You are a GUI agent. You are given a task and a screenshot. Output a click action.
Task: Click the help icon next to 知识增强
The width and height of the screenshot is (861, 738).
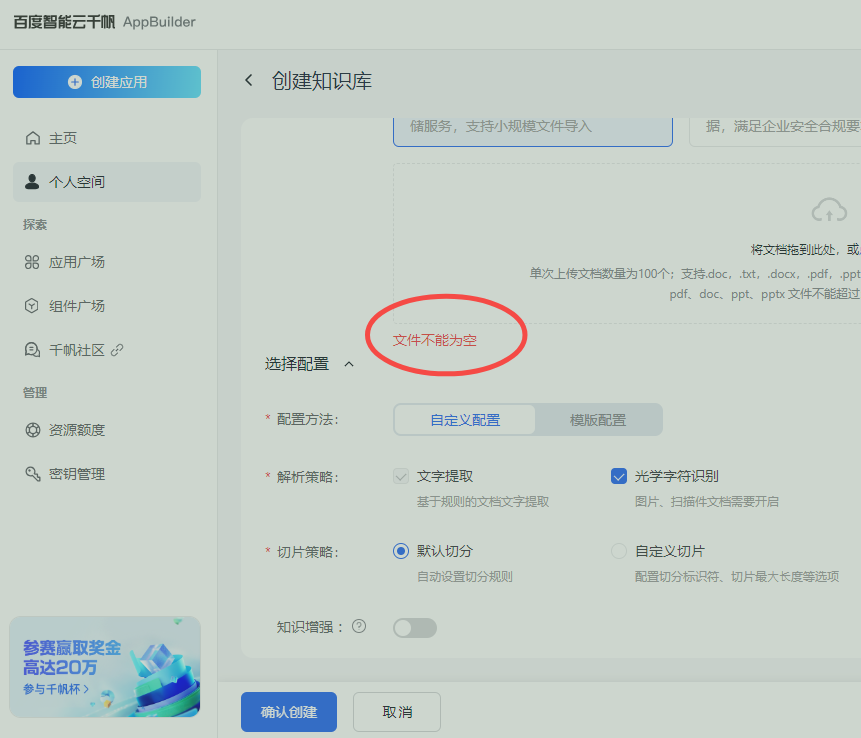359,627
